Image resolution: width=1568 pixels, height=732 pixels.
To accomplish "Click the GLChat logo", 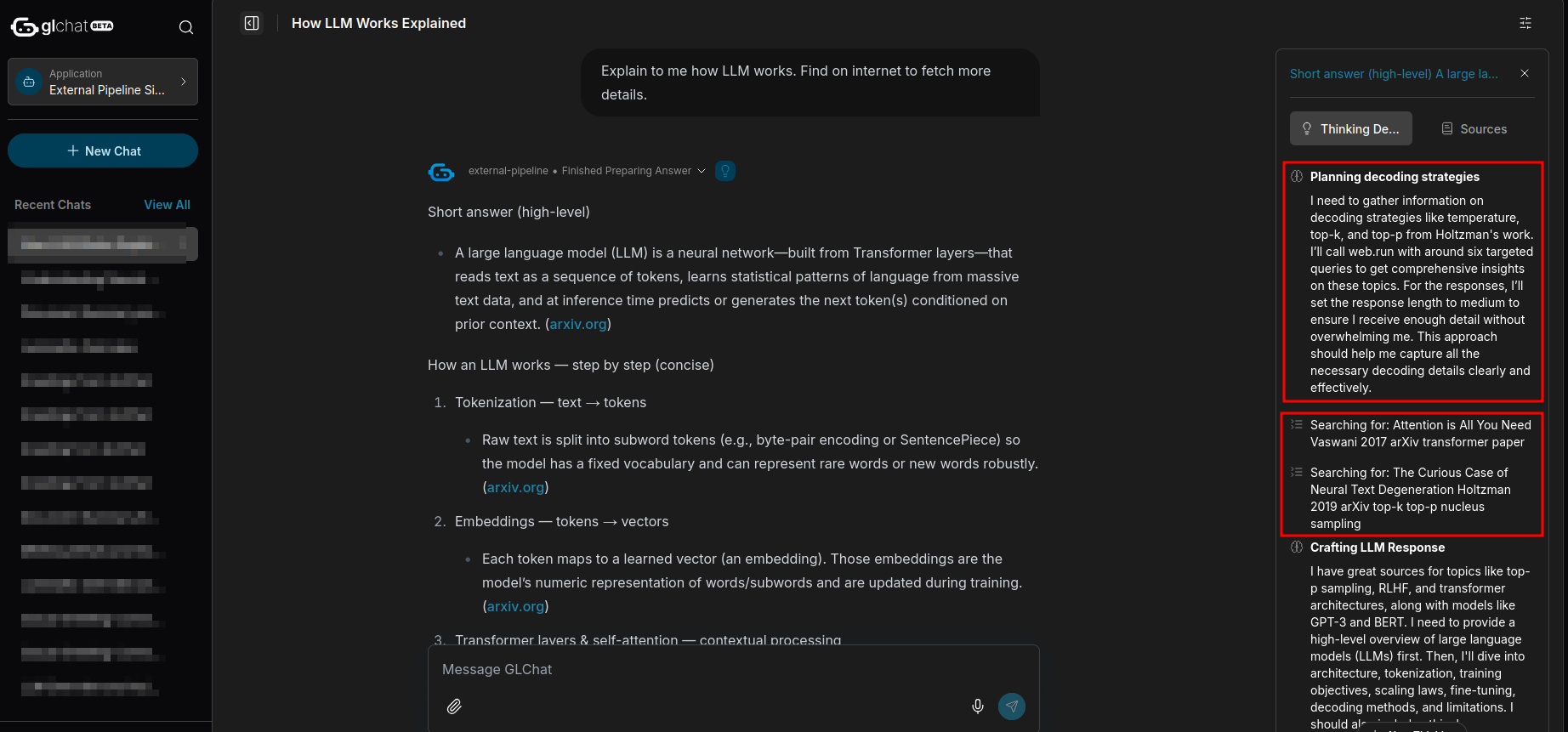I will pyautogui.click(x=62, y=26).
